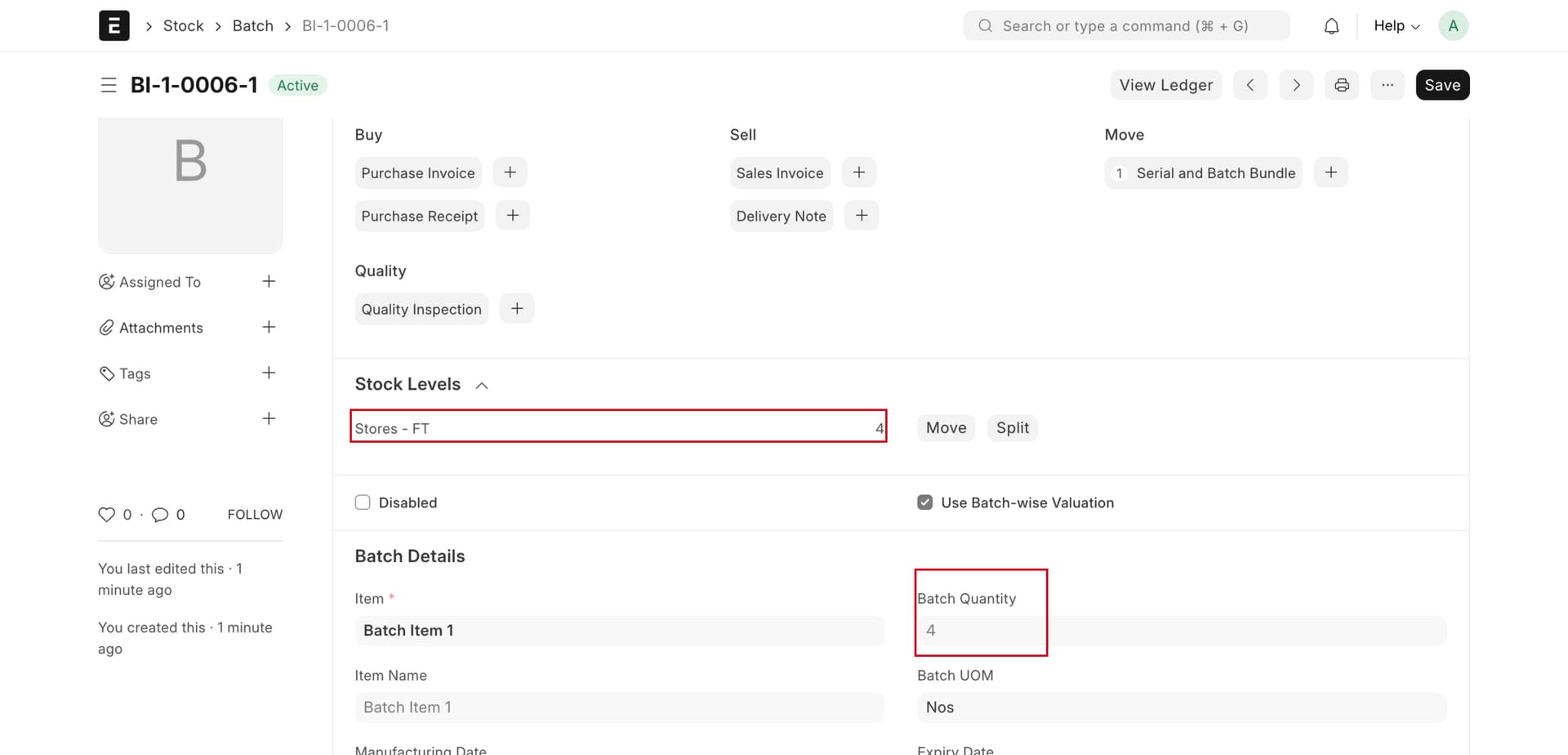Open the ellipsis options menu
Screen dimensions: 1568x755
pos(1387,85)
